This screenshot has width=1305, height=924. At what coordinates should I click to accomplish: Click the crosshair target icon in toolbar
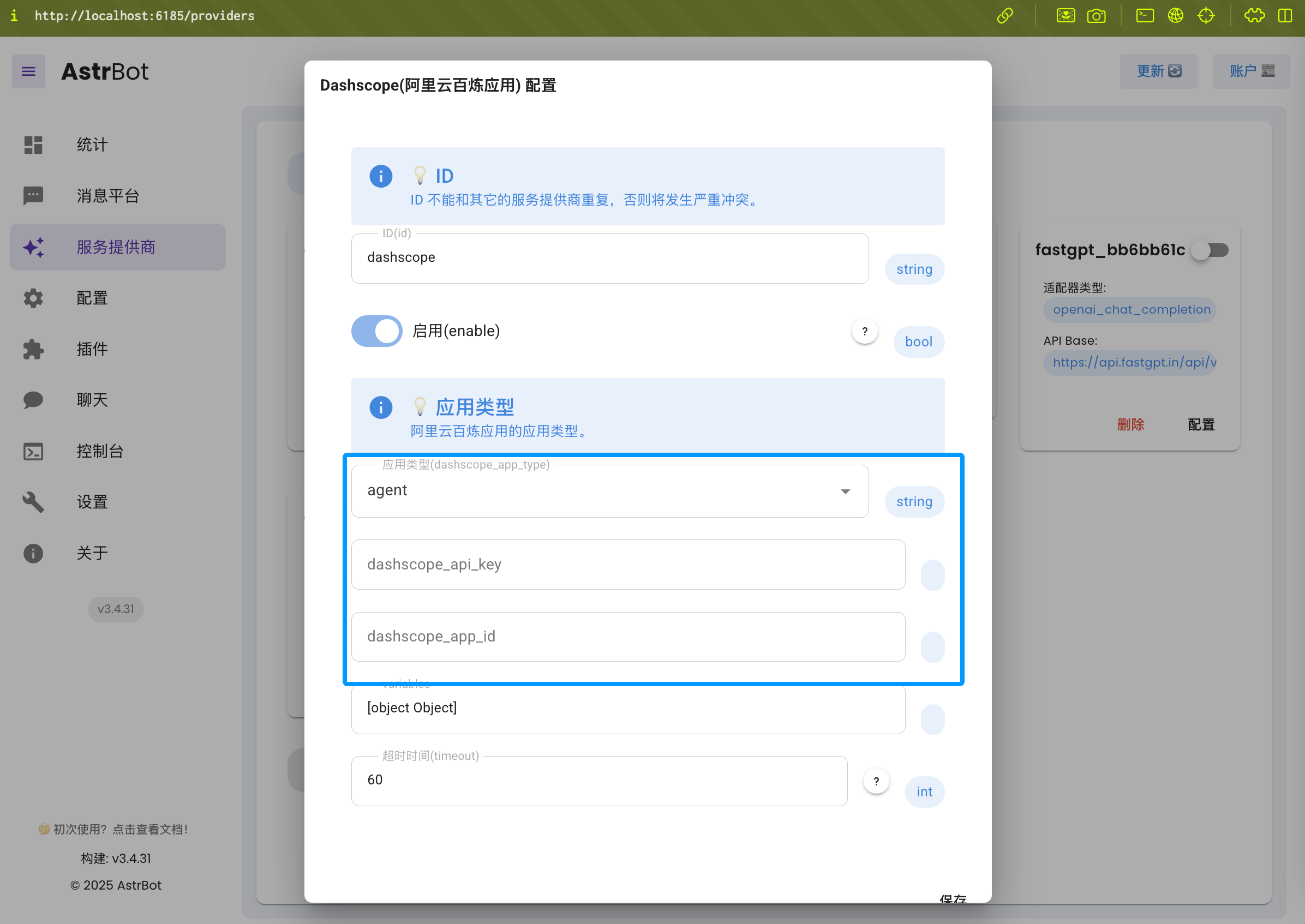pos(1206,16)
